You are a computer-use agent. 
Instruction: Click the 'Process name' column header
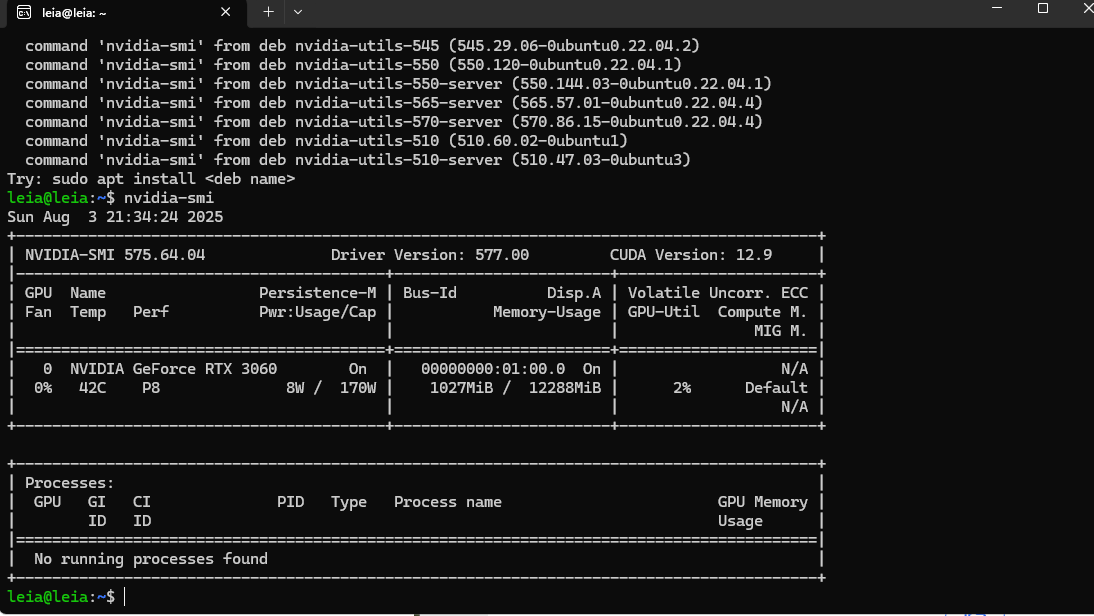(x=448, y=502)
